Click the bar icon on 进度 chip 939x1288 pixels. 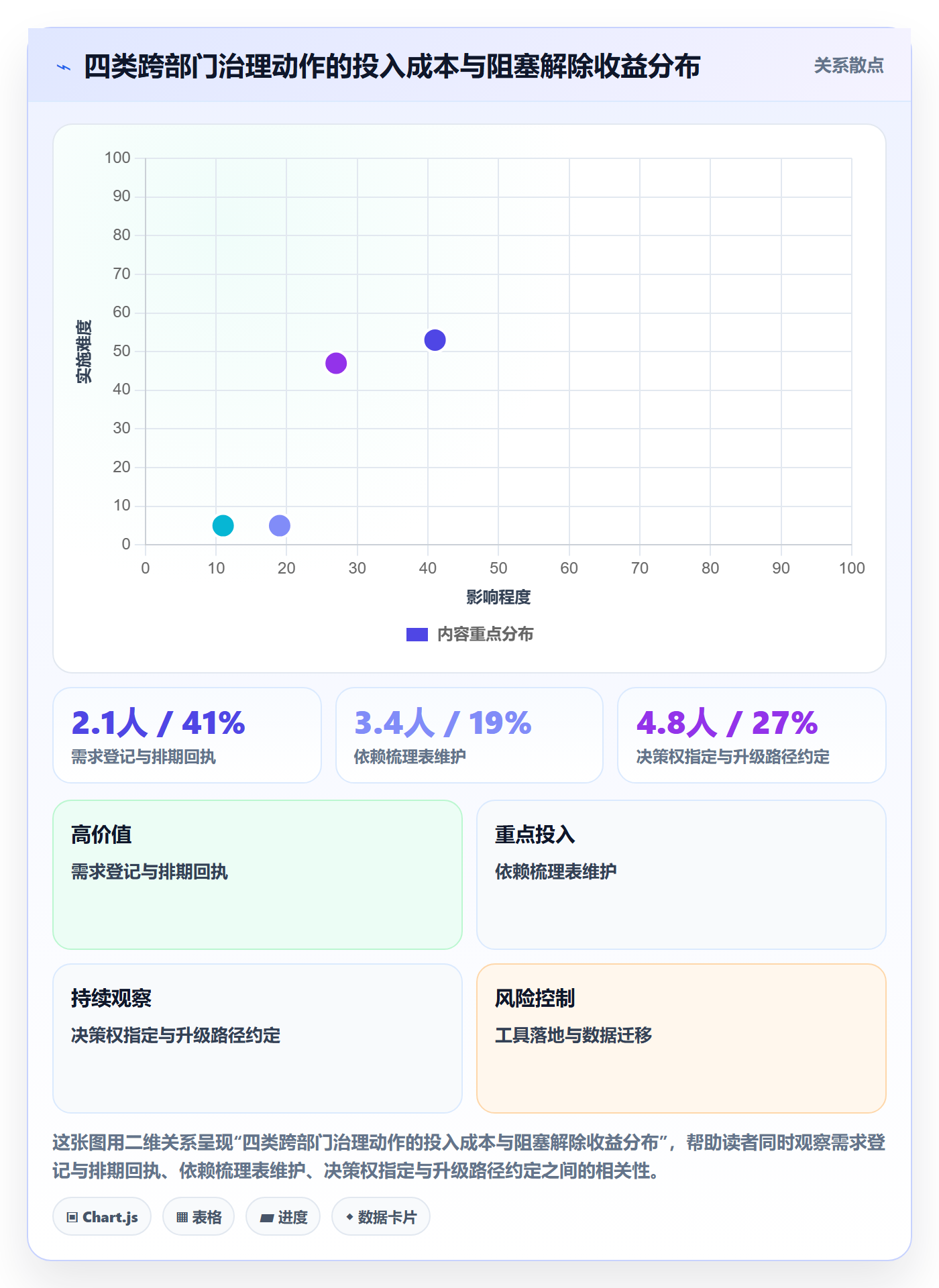point(266,1218)
